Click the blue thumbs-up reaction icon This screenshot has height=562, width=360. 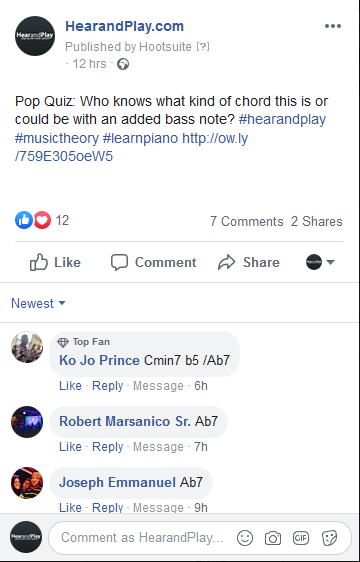pyautogui.click(x=24, y=220)
